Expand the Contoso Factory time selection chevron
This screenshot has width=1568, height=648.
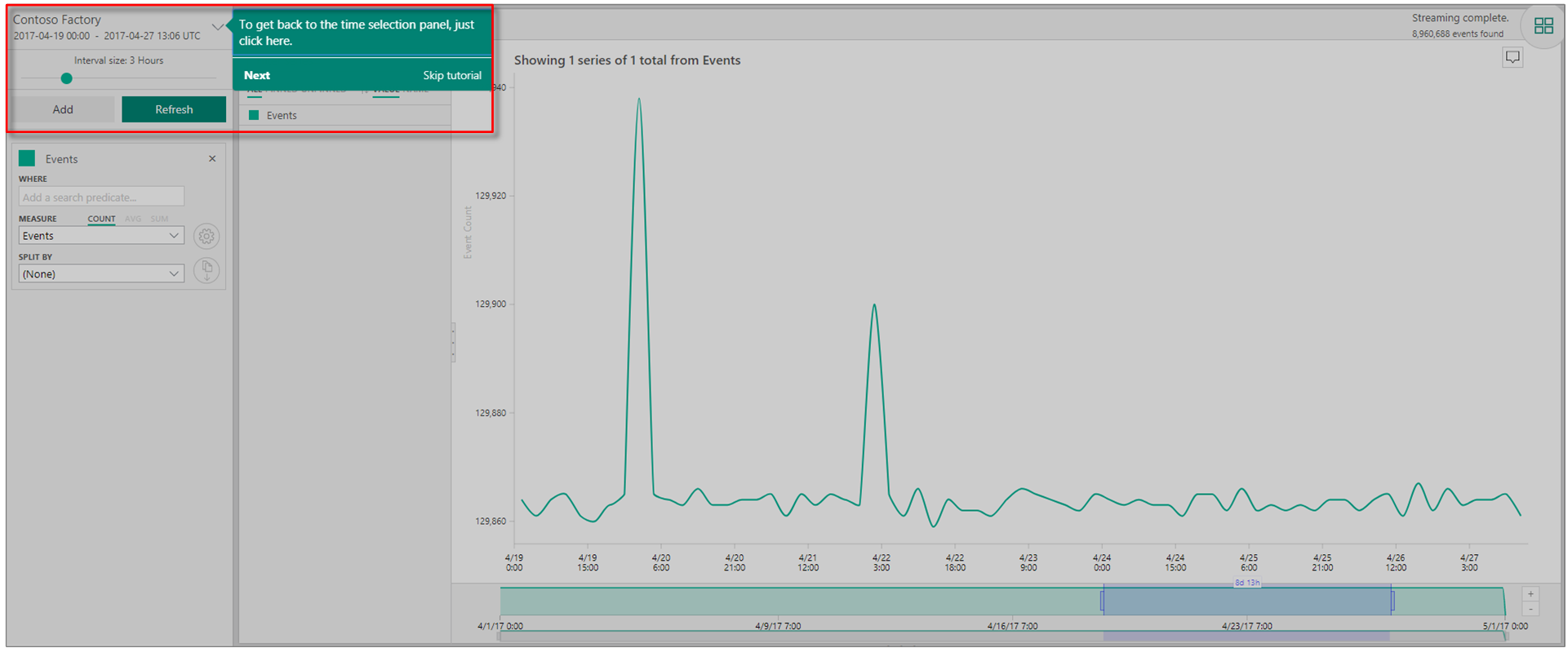[217, 27]
